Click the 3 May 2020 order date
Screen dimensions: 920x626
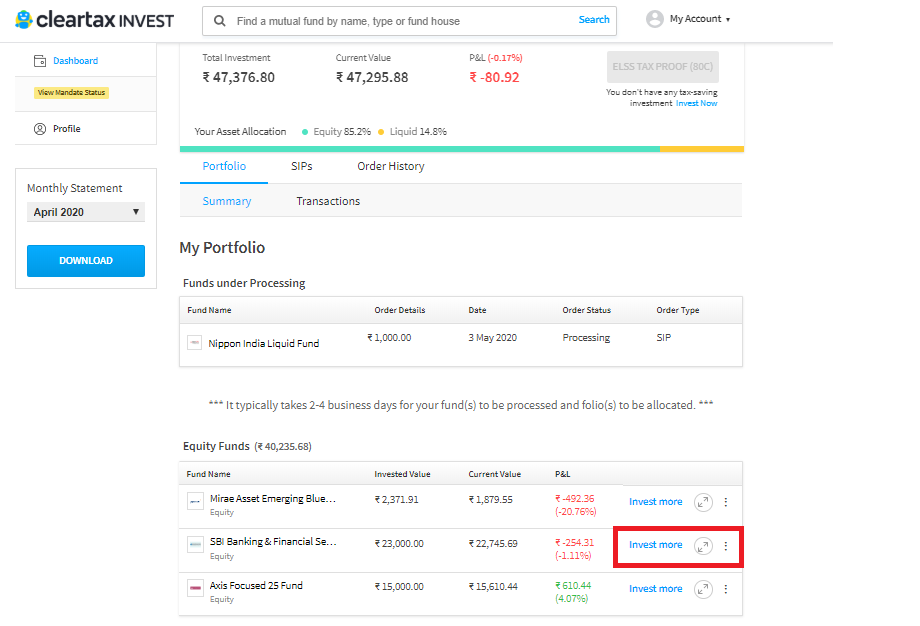click(x=492, y=337)
